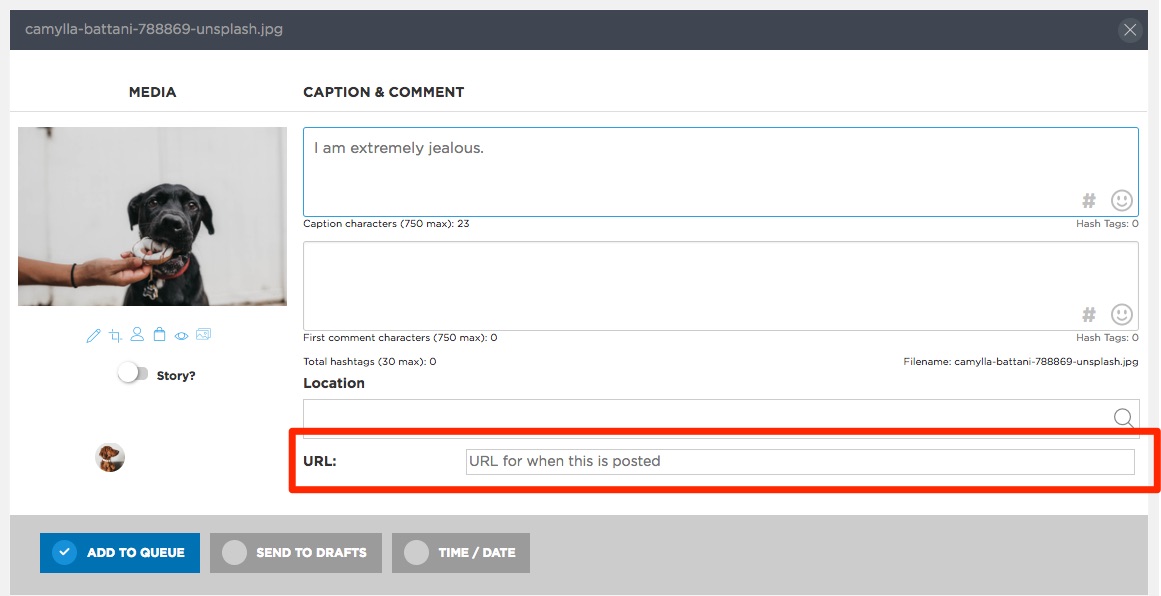Click the Send to Drafts button
Screen dimensions: 1161x596
(x=296, y=552)
